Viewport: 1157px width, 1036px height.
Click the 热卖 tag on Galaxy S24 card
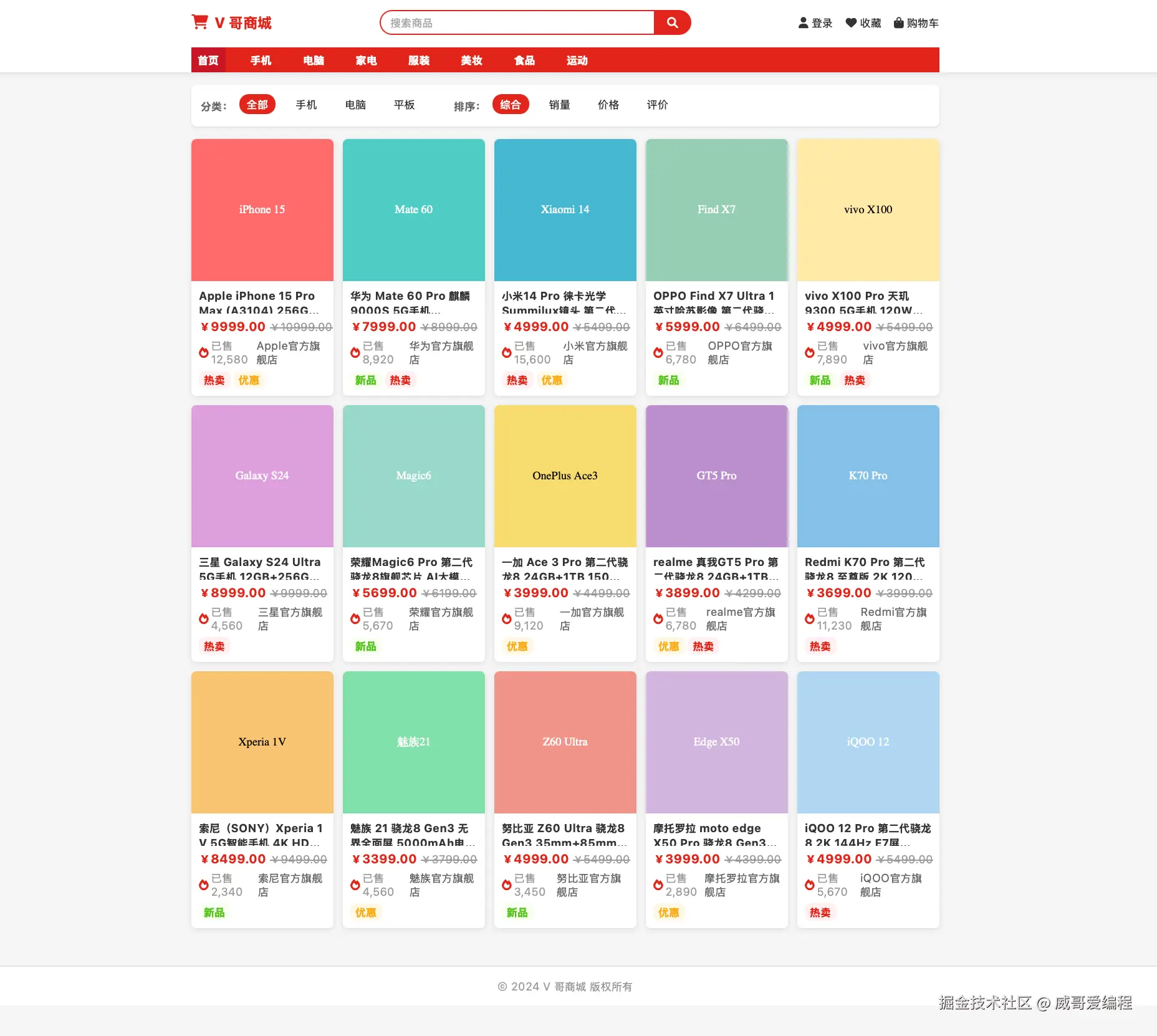coord(214,646)
